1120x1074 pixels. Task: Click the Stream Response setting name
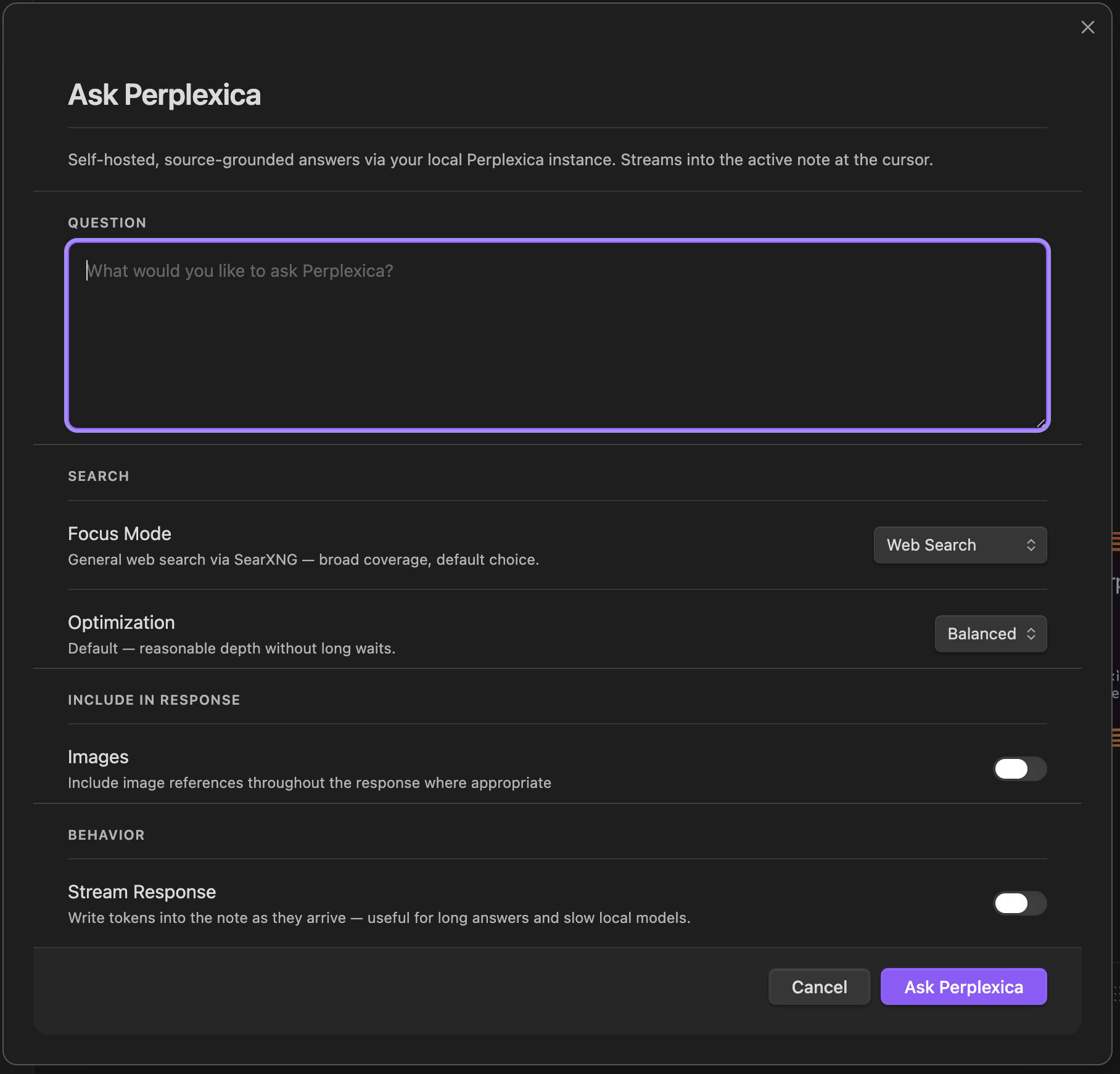point(142,892)
